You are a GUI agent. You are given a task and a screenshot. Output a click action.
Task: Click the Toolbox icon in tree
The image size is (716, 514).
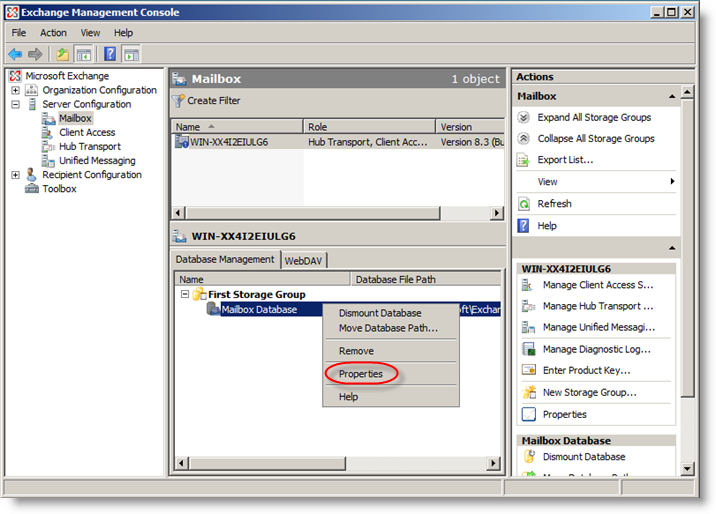(x=32, y=189)
